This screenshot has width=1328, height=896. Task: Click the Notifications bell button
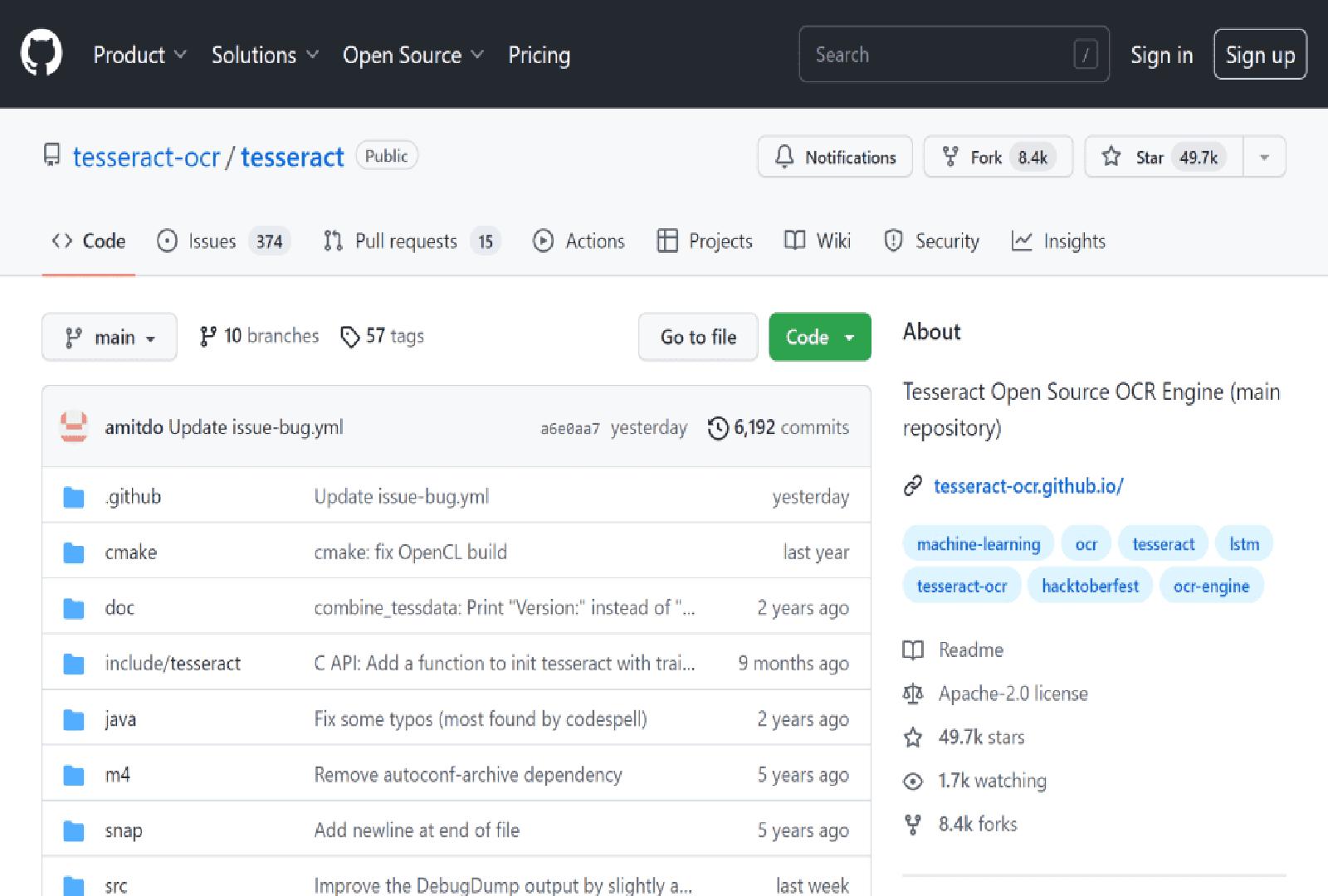pos(834,157)
